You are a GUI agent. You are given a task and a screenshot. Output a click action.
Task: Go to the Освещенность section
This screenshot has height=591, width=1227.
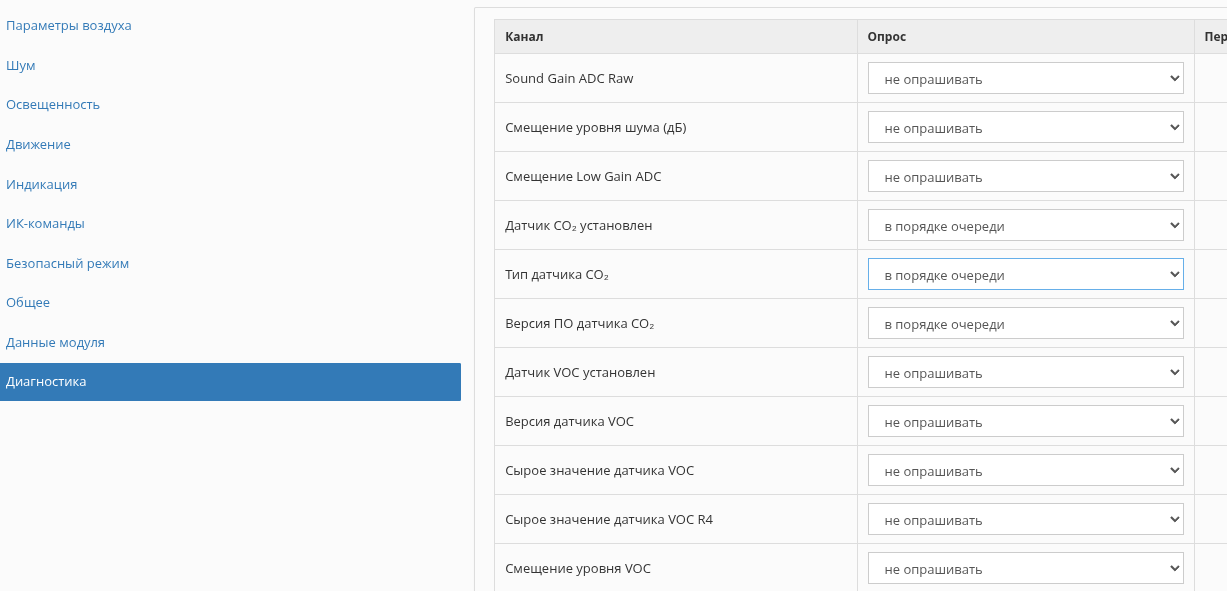pos(53,104)
